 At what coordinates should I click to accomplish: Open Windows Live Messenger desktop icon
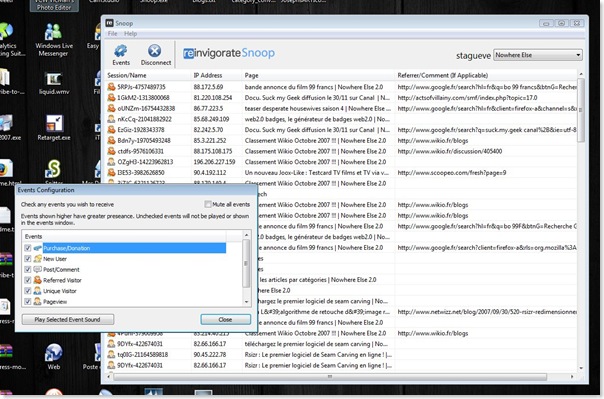click(x=54, y=40)
